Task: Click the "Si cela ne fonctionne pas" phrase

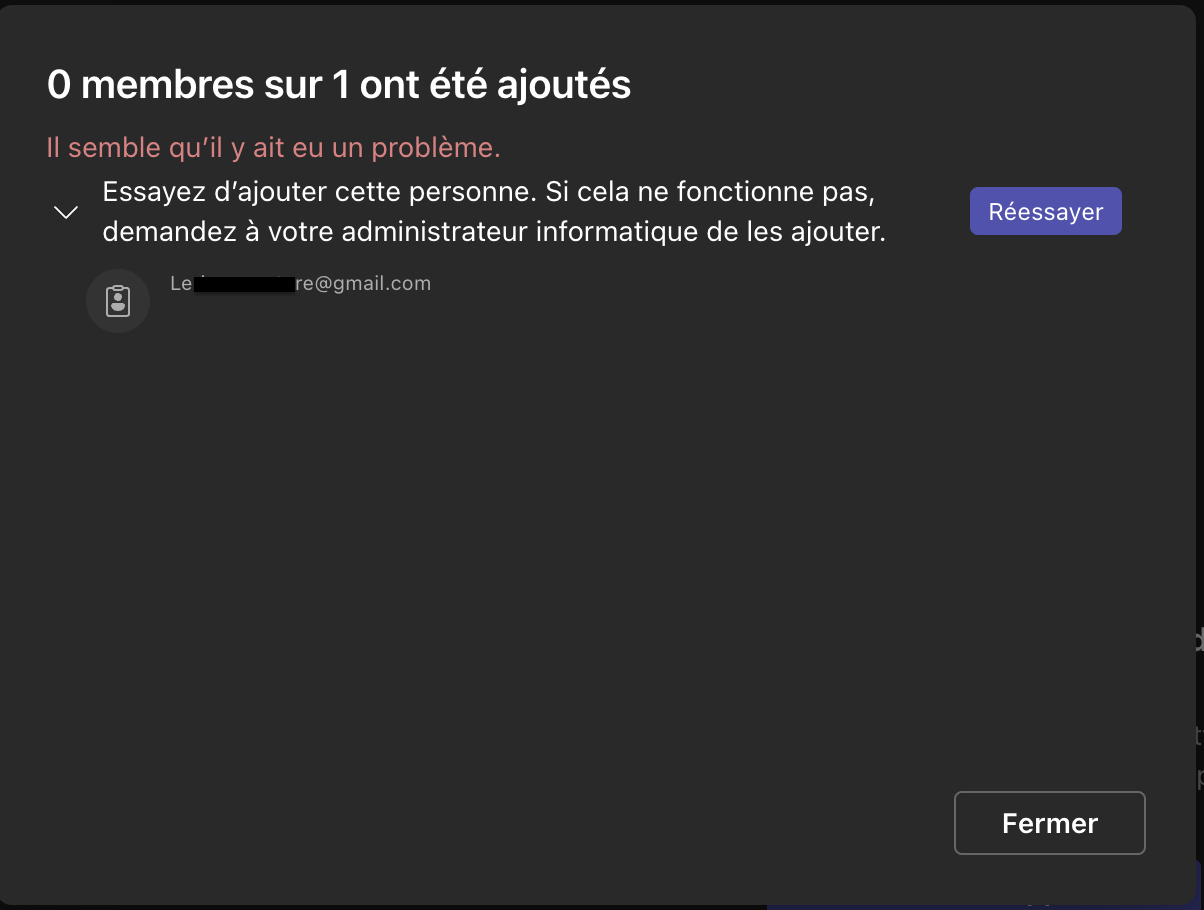Action: (717, 191)
